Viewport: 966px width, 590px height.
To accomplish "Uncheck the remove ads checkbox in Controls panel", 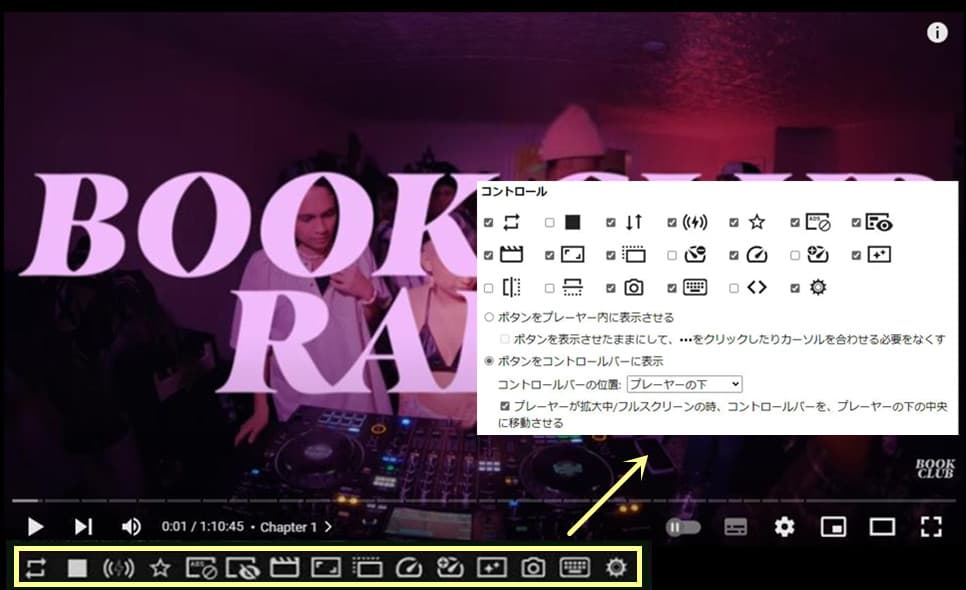I will click(x=795, y=222).
